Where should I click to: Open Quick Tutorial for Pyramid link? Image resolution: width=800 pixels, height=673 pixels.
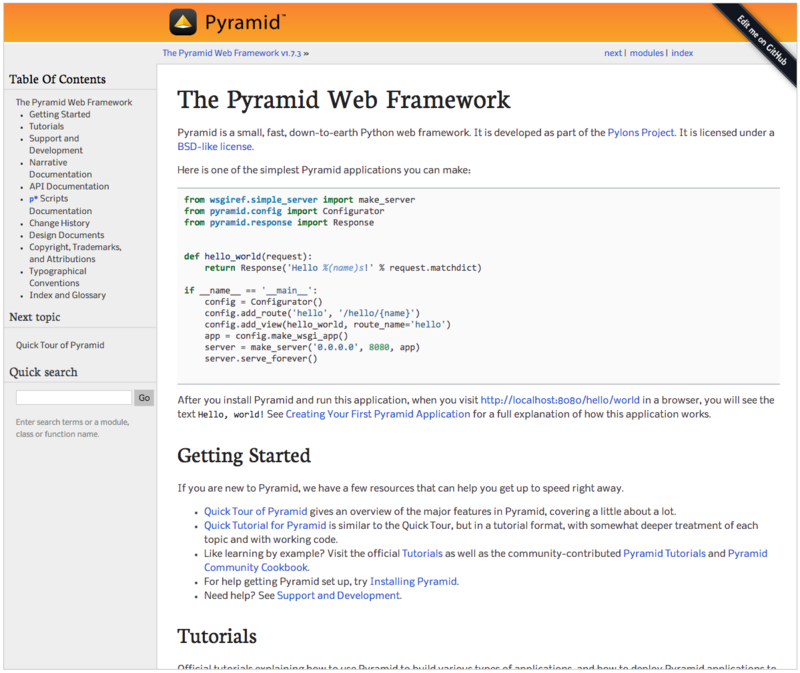(x=265, y=526)
